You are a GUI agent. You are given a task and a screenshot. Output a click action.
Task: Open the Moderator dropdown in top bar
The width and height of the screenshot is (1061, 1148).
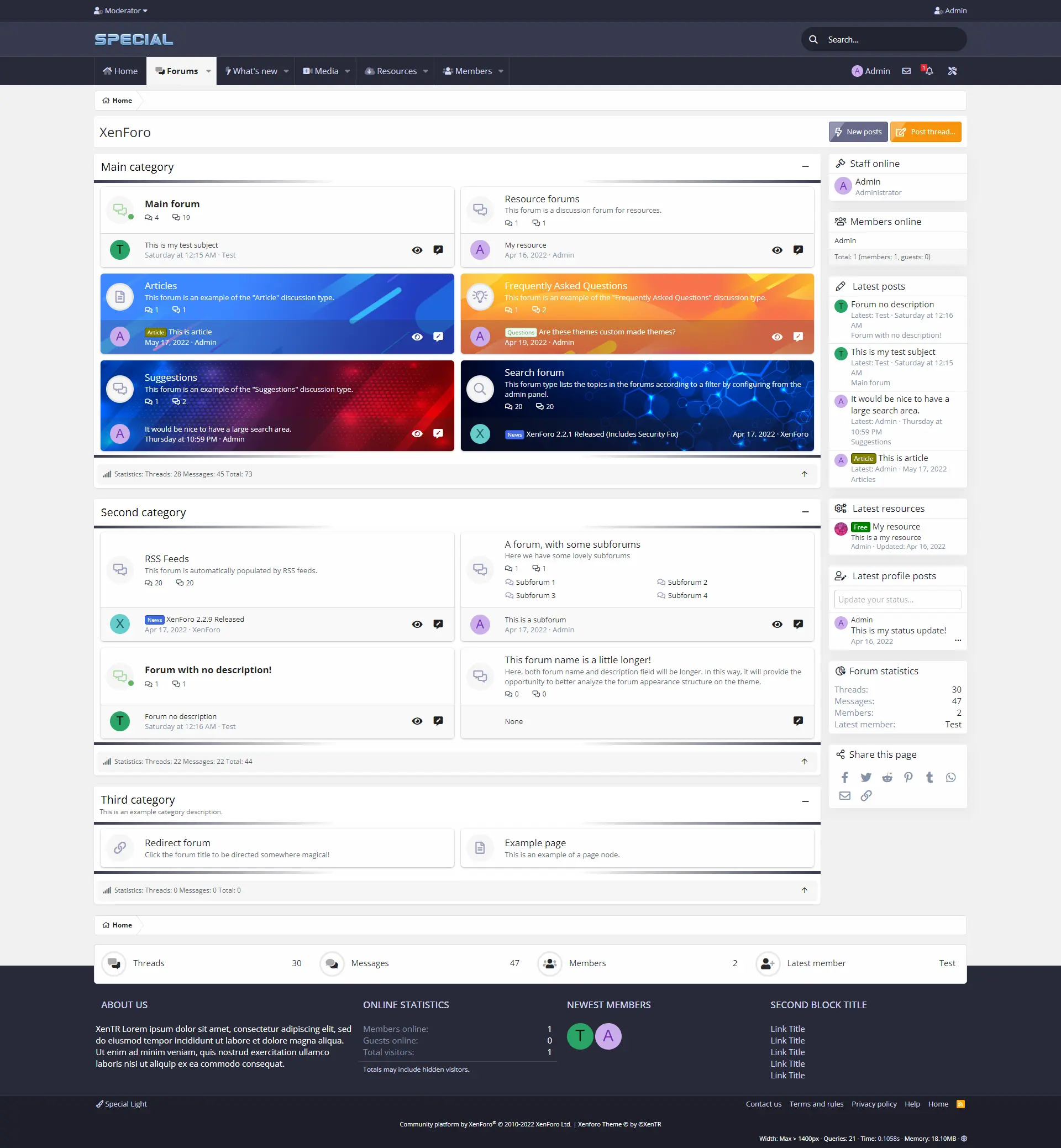coord(120,11)
